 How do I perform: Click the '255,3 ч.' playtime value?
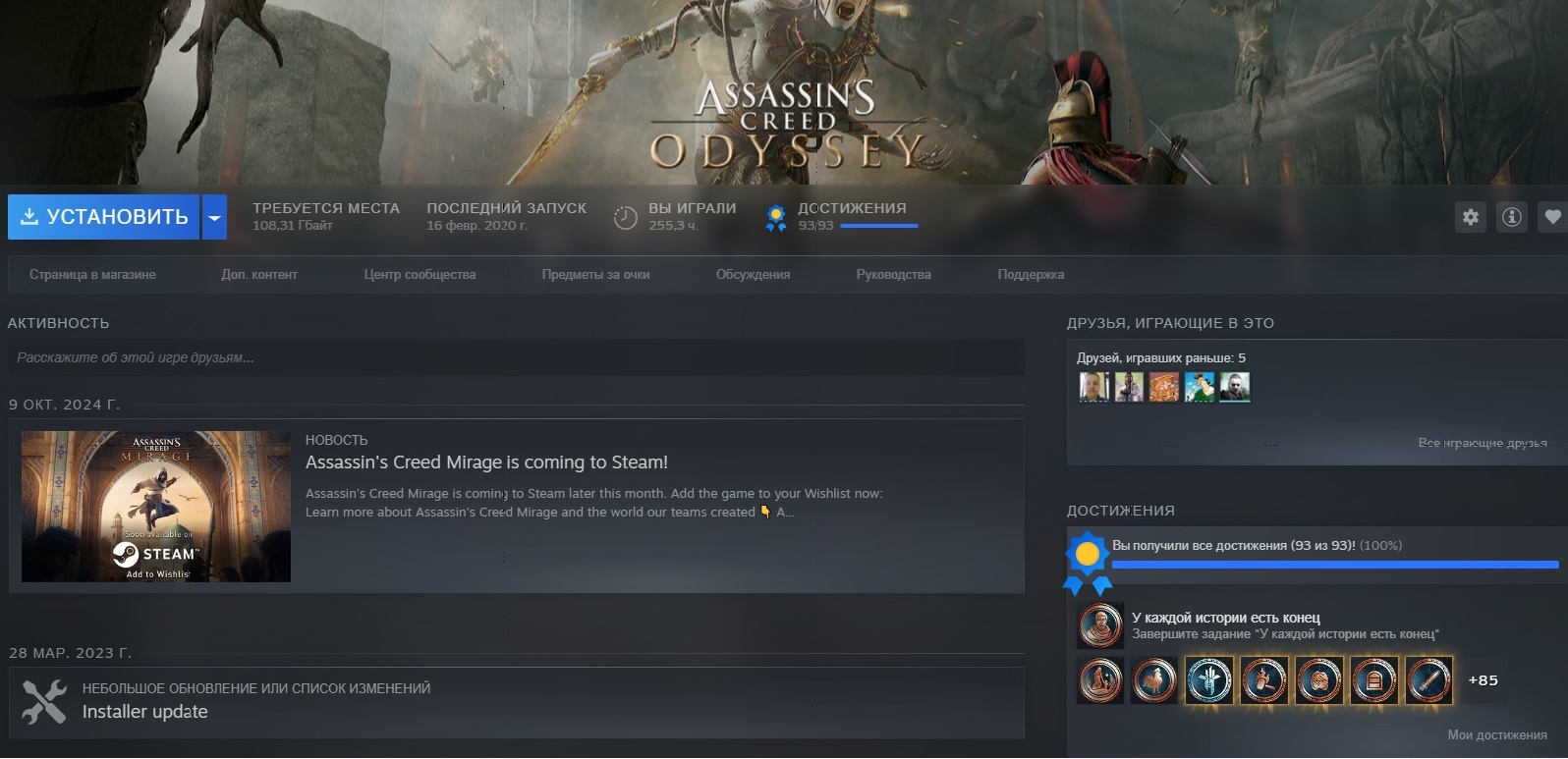(x=673, y=226)
